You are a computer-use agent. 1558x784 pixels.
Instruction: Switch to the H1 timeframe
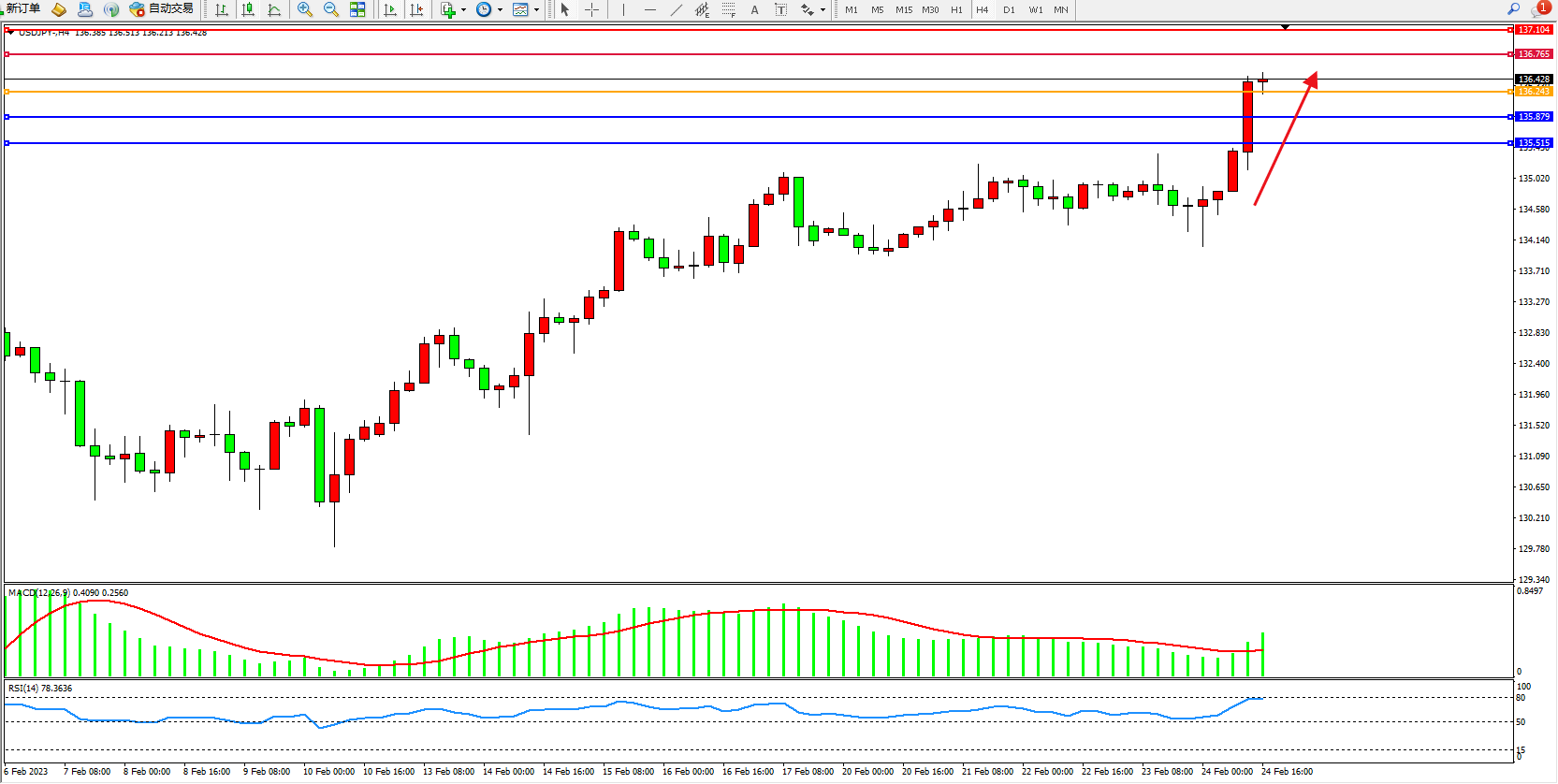click(x=956, y=9)
